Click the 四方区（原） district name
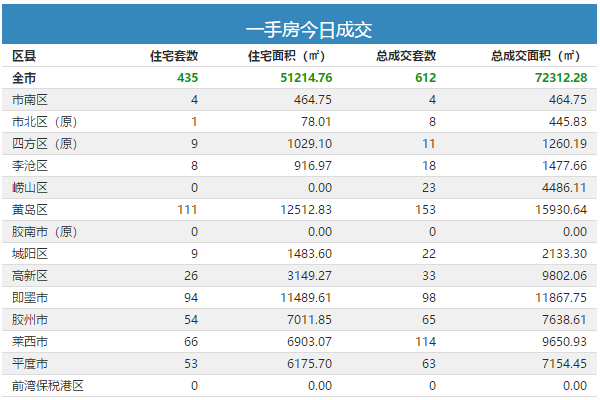This screenshot has height=400, width=600. 45,144
